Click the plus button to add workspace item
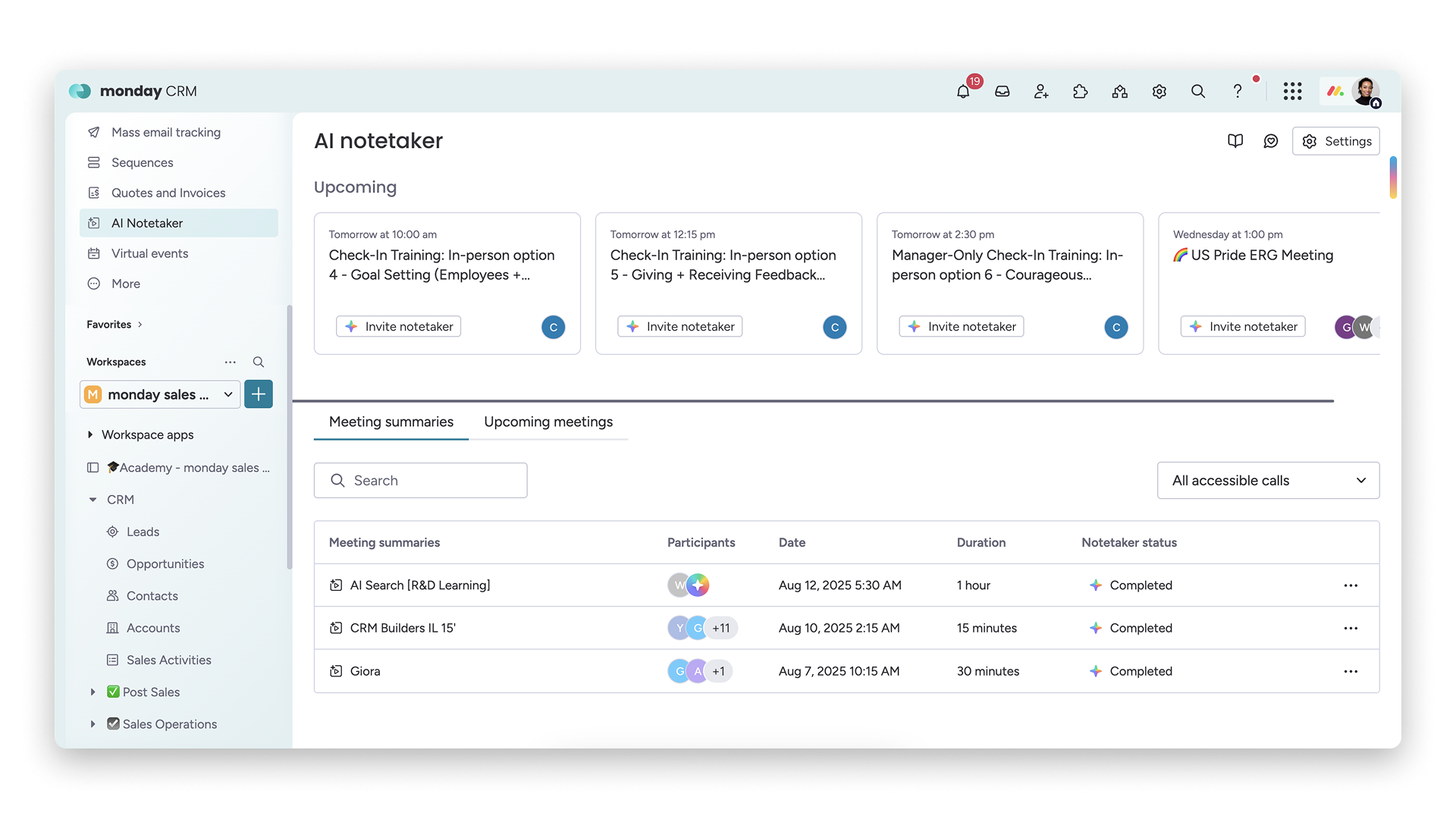1456x819 pixels. [259, 394]
